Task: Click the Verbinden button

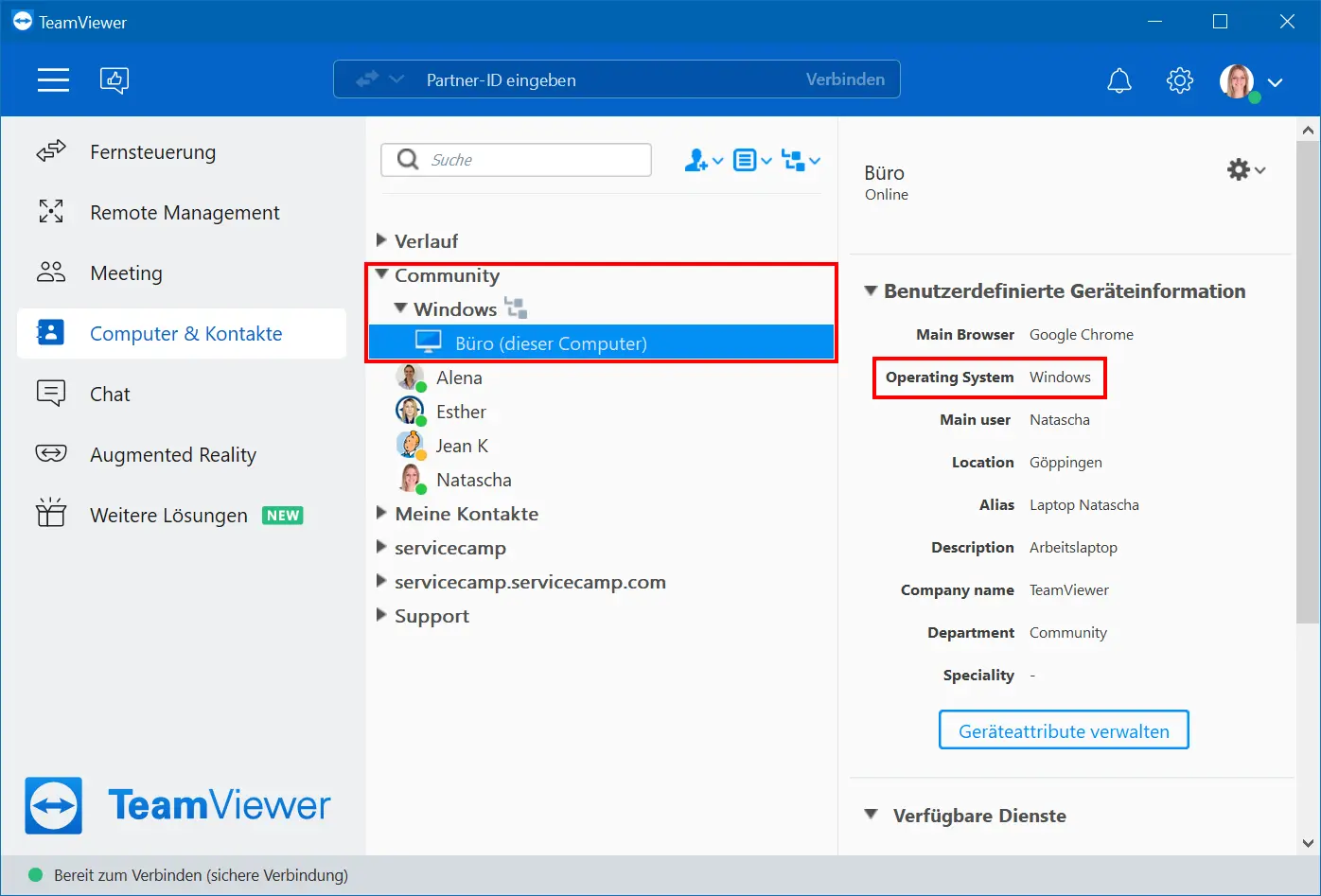Action: [845, 79]
